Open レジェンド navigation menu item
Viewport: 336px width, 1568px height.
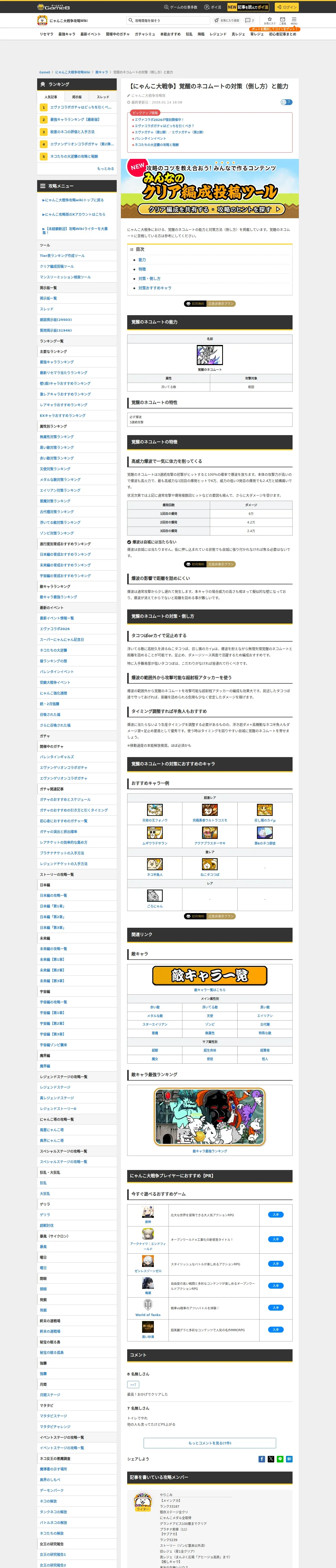(x=218, y=34)
